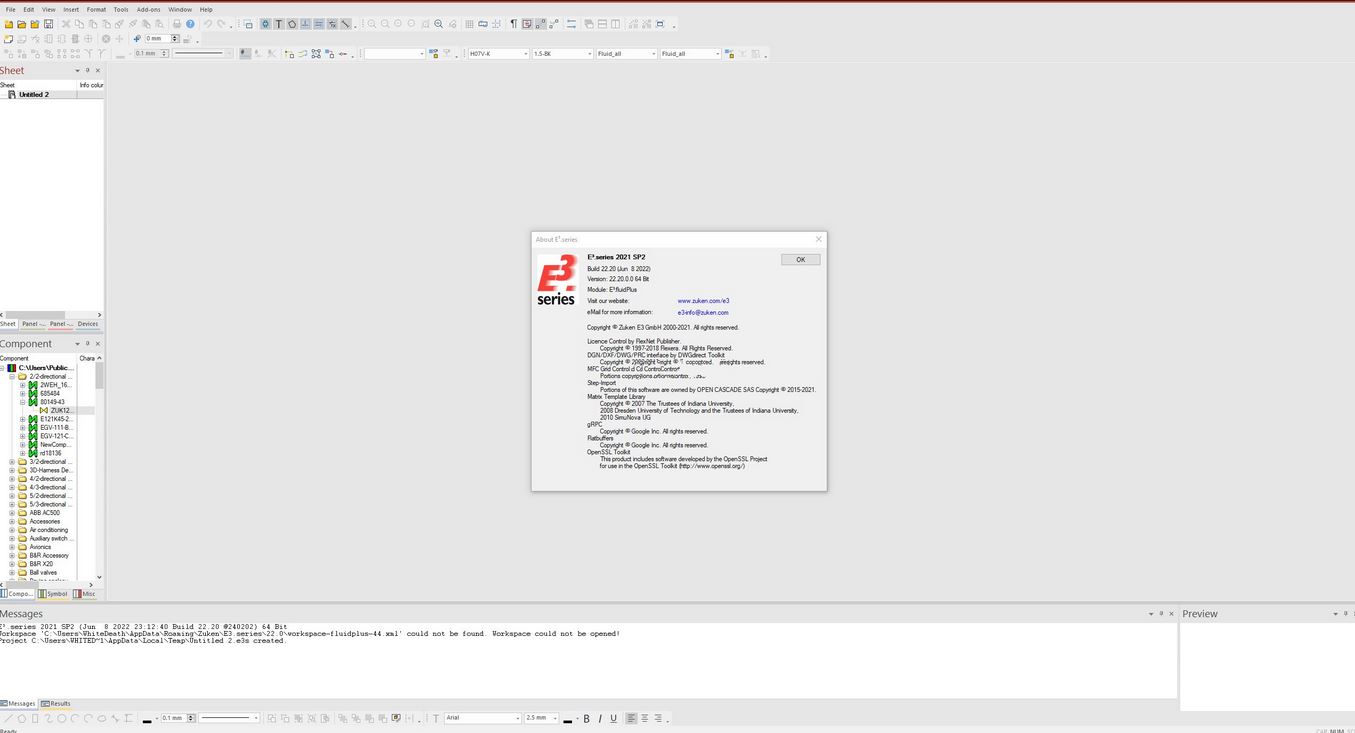Open the Arial font dropdown

tap(517, 718)
